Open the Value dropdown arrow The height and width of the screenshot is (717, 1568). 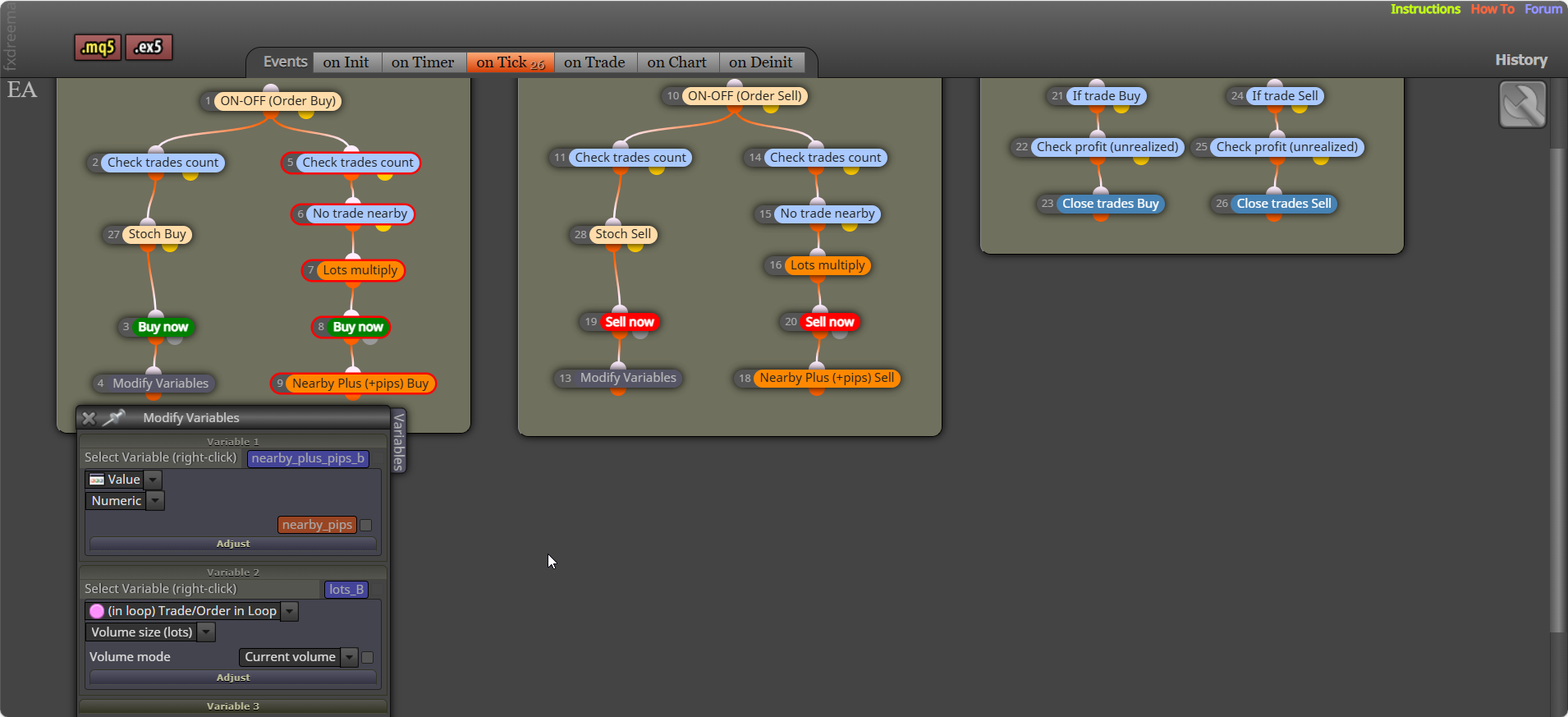pyautogui.click(x=153, y=480)
